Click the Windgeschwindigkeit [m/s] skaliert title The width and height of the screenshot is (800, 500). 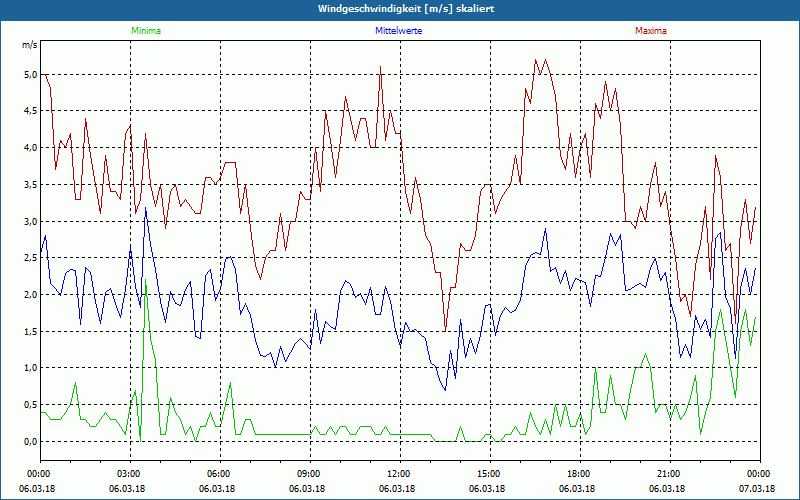tap(406, 9)
